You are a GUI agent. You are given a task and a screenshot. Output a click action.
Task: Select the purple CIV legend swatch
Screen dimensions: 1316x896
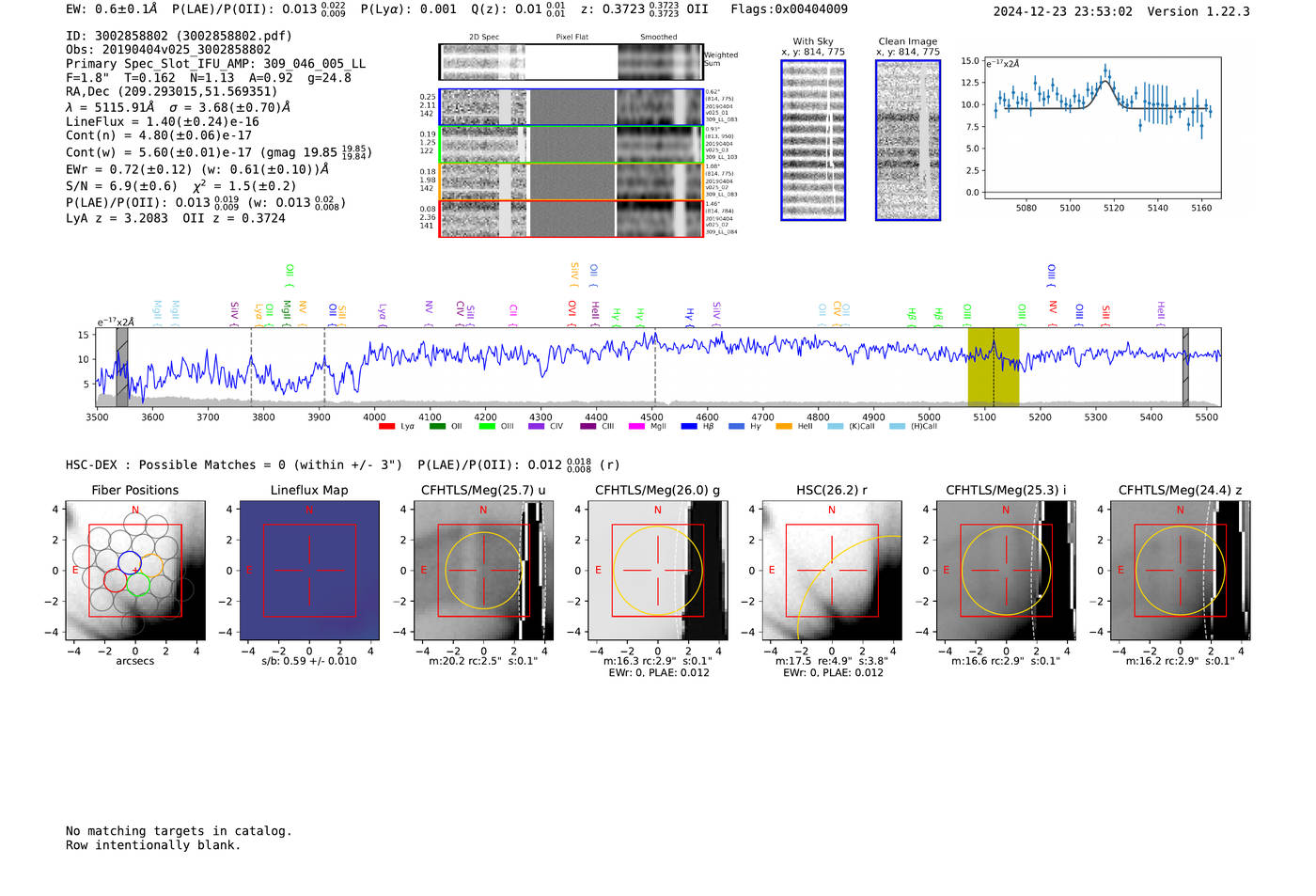[537, 427]
